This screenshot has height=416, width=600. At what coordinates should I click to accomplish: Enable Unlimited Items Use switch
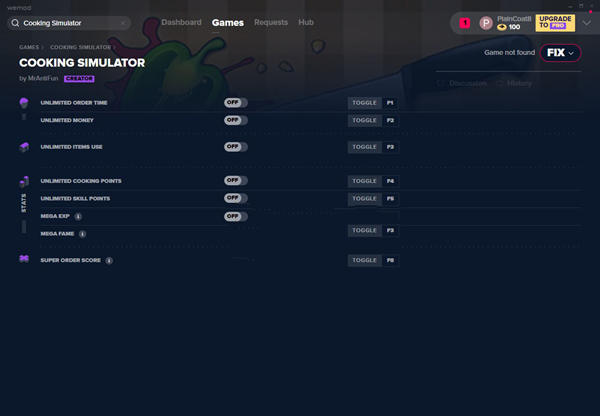tap(236, 147)
